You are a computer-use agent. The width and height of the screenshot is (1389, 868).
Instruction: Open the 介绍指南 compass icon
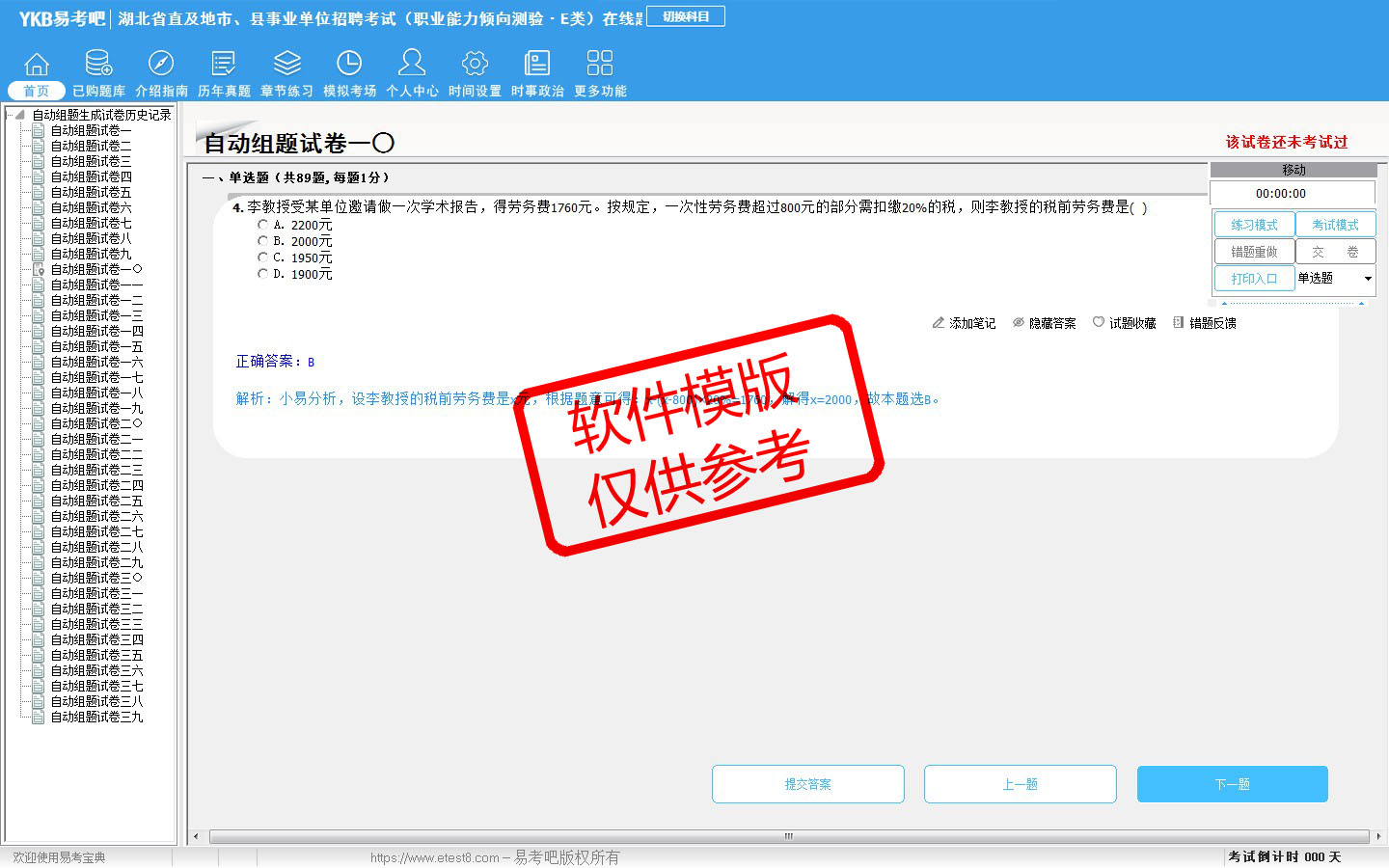pos(161,64)
